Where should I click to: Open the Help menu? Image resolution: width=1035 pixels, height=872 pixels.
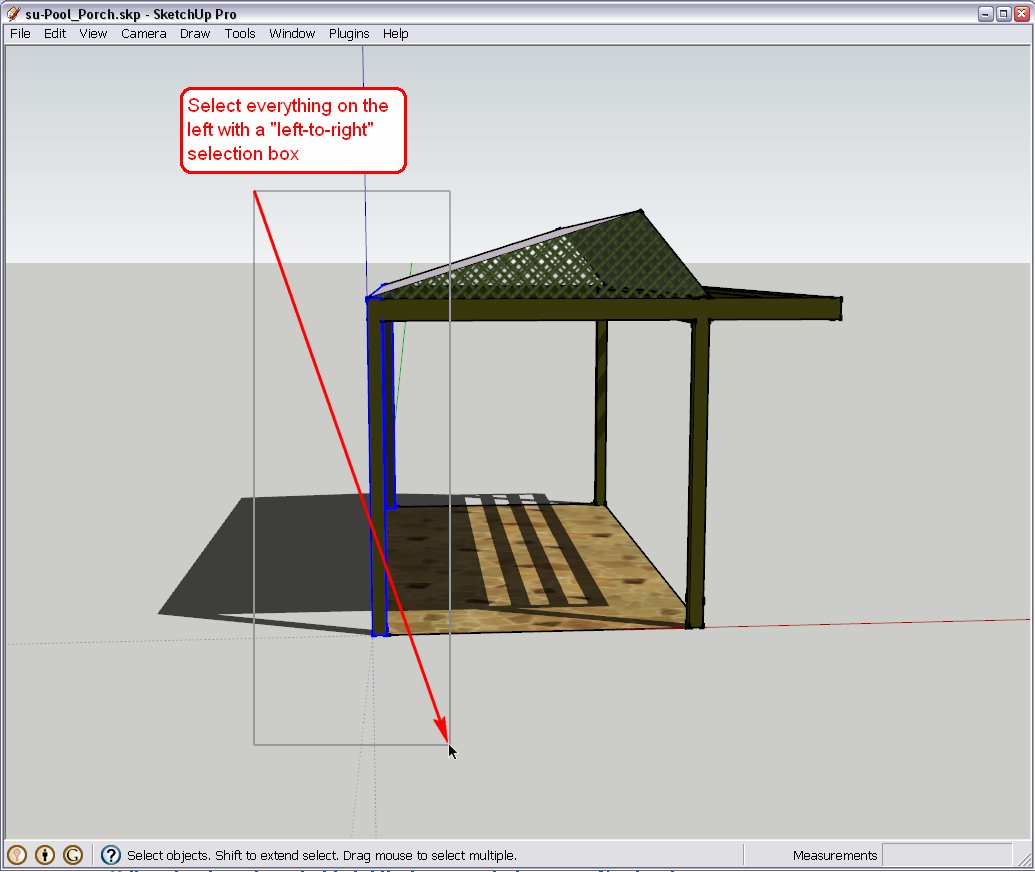pos(396,33)
